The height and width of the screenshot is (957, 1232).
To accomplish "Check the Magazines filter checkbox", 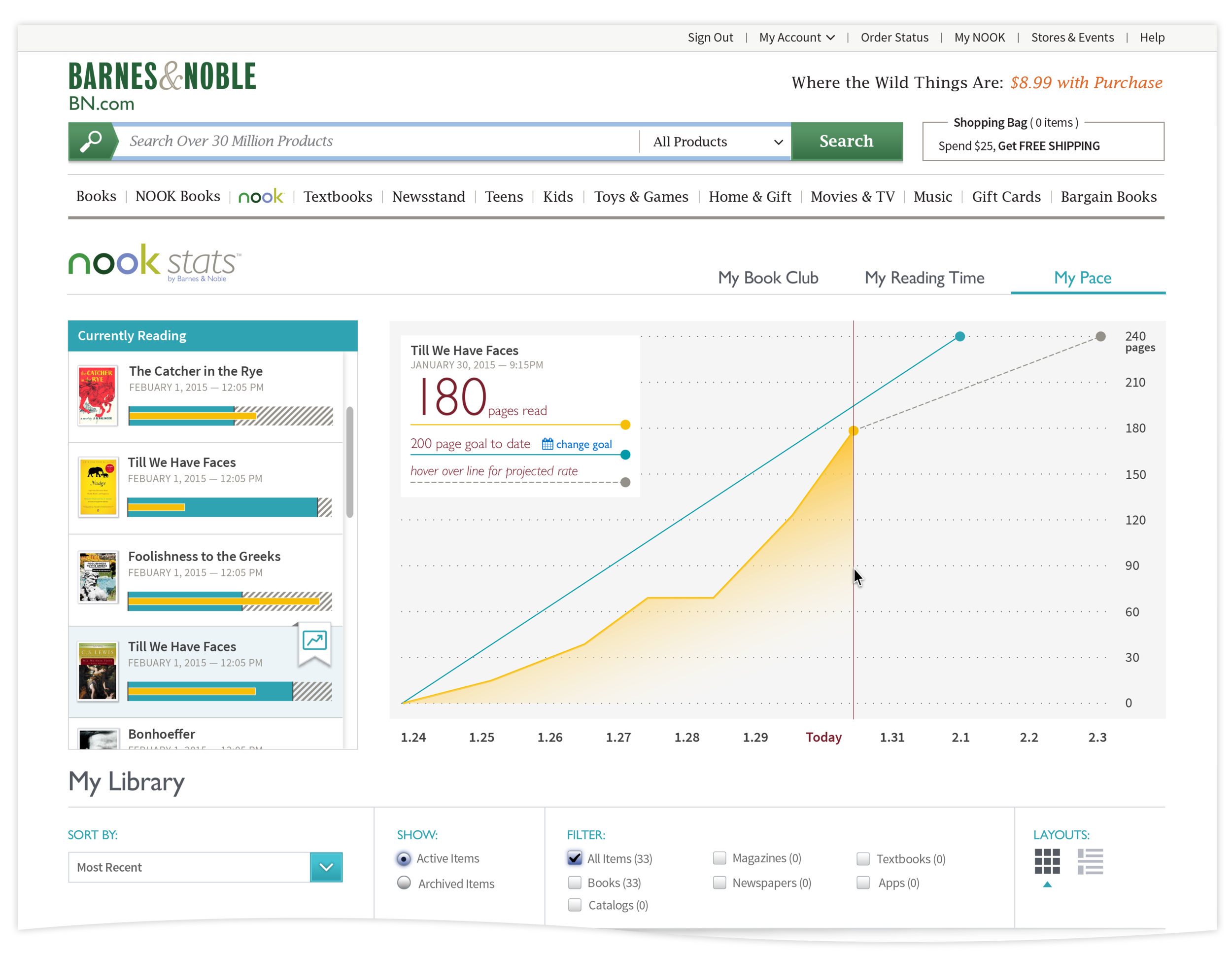I will click(x=719, y=858).
